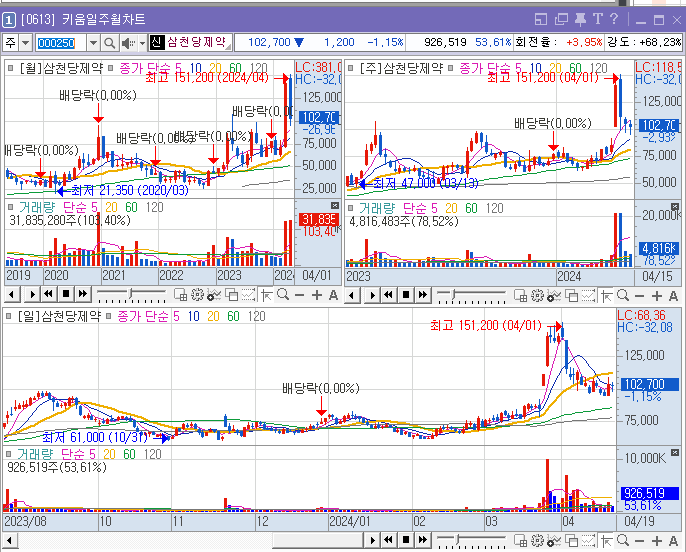Daily chart: open settings gear icon

(537, 541)
